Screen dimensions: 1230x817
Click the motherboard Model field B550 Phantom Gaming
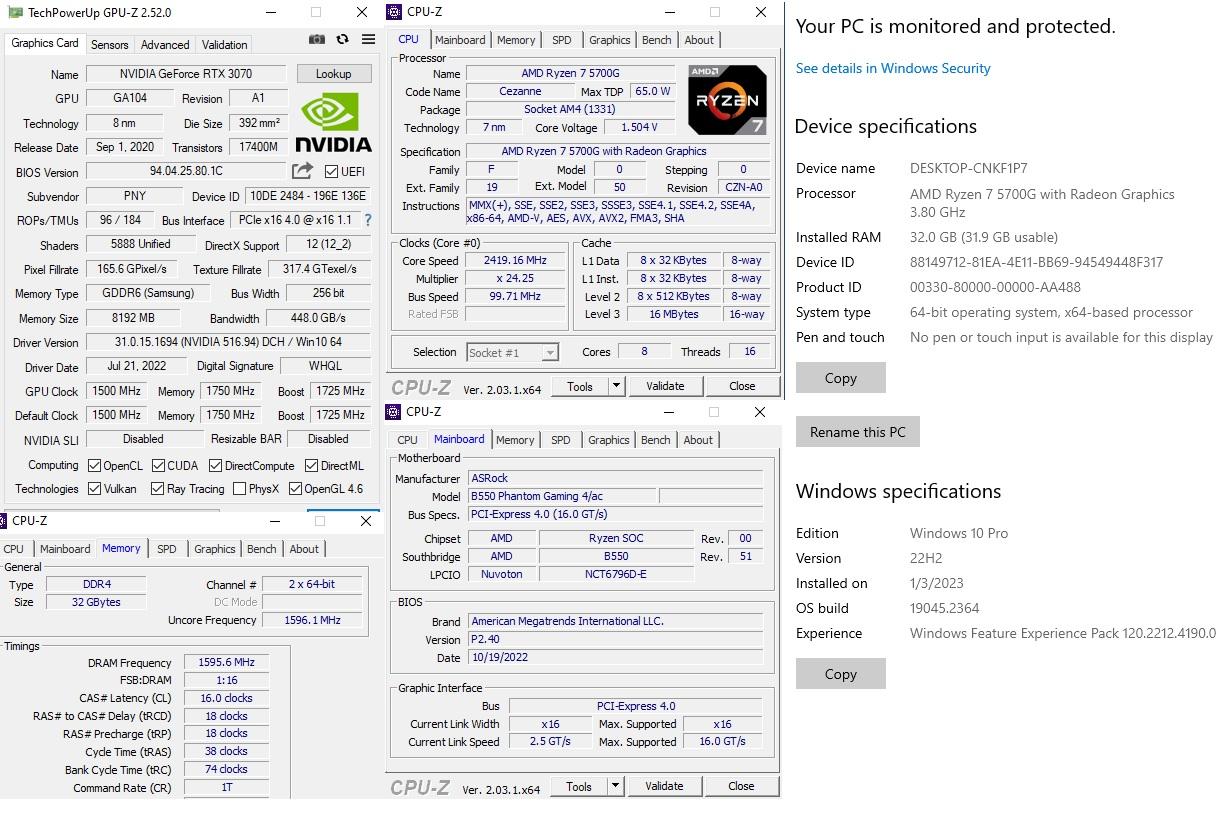[x=563, y=496]
